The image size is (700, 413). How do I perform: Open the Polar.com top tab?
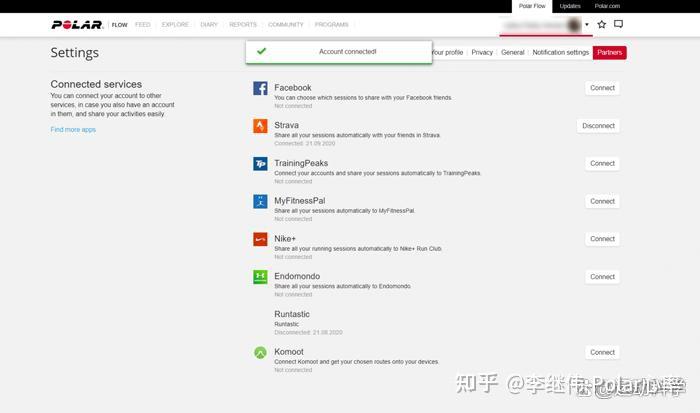[x=607, y=6]
